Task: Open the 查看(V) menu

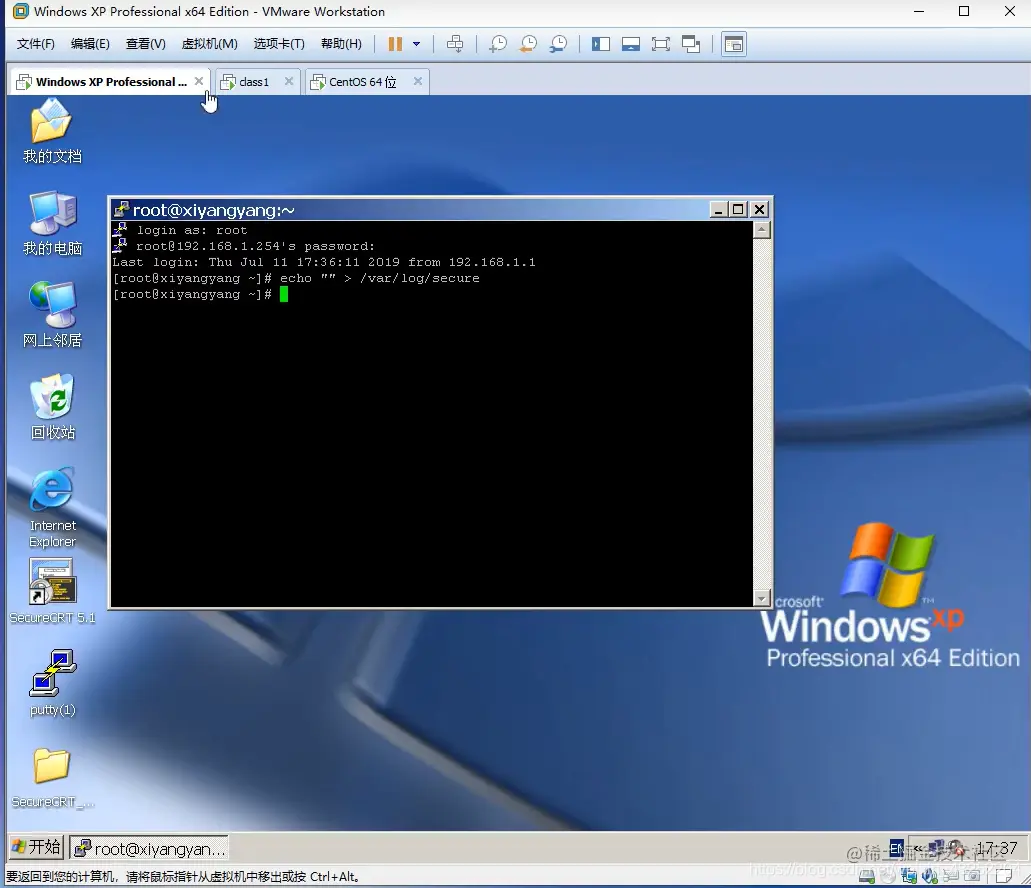Action: [x=145, y=44]
